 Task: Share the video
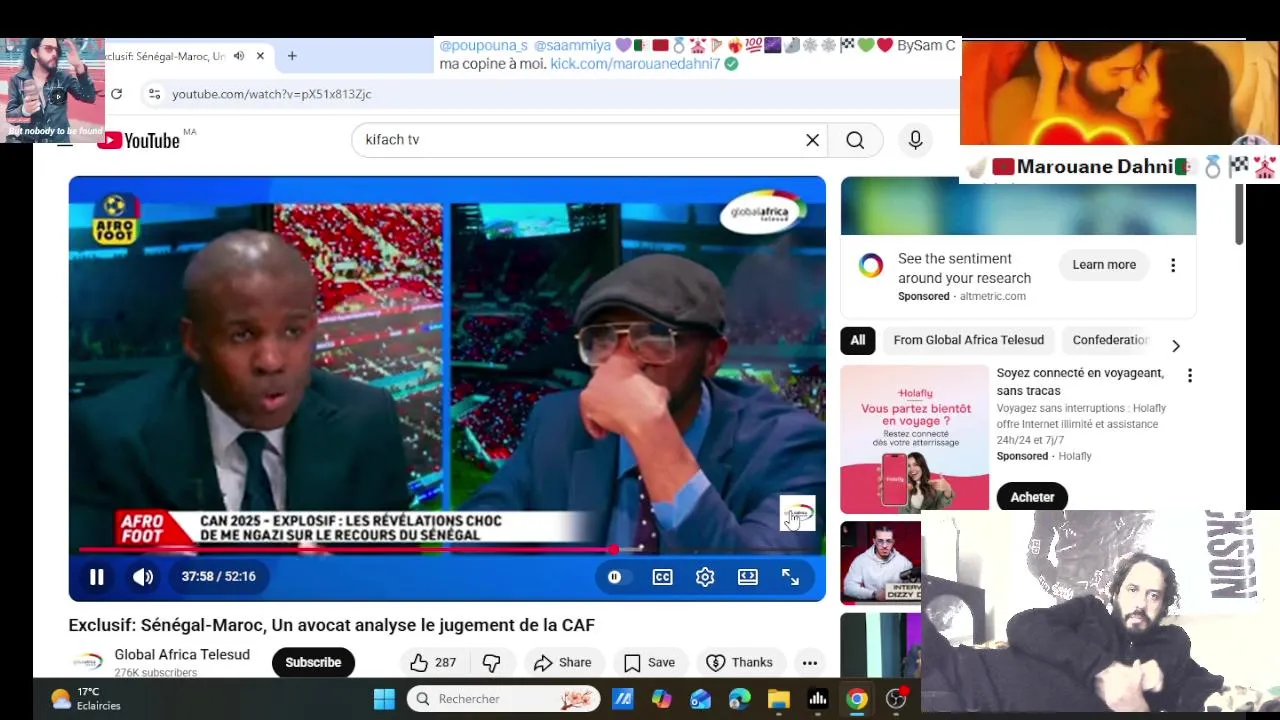(x=562, y=662)
